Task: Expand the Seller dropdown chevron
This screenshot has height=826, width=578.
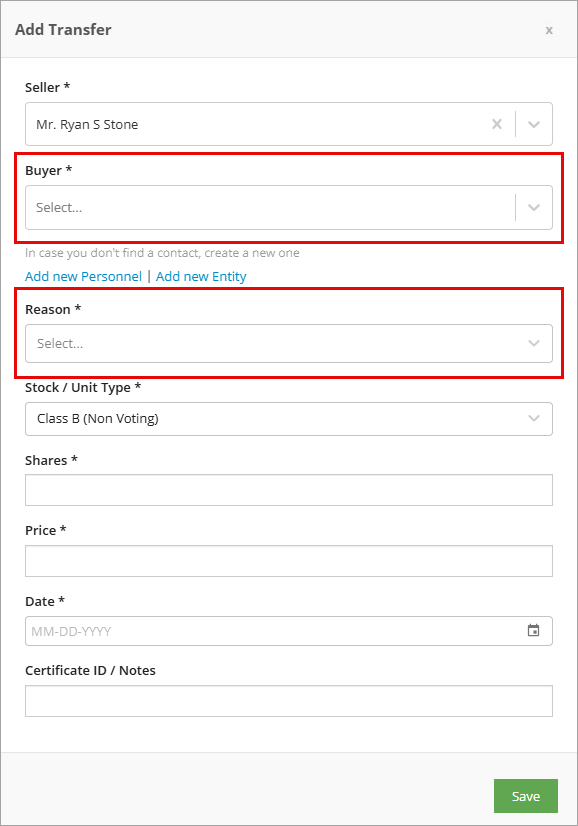Action: 534,124
